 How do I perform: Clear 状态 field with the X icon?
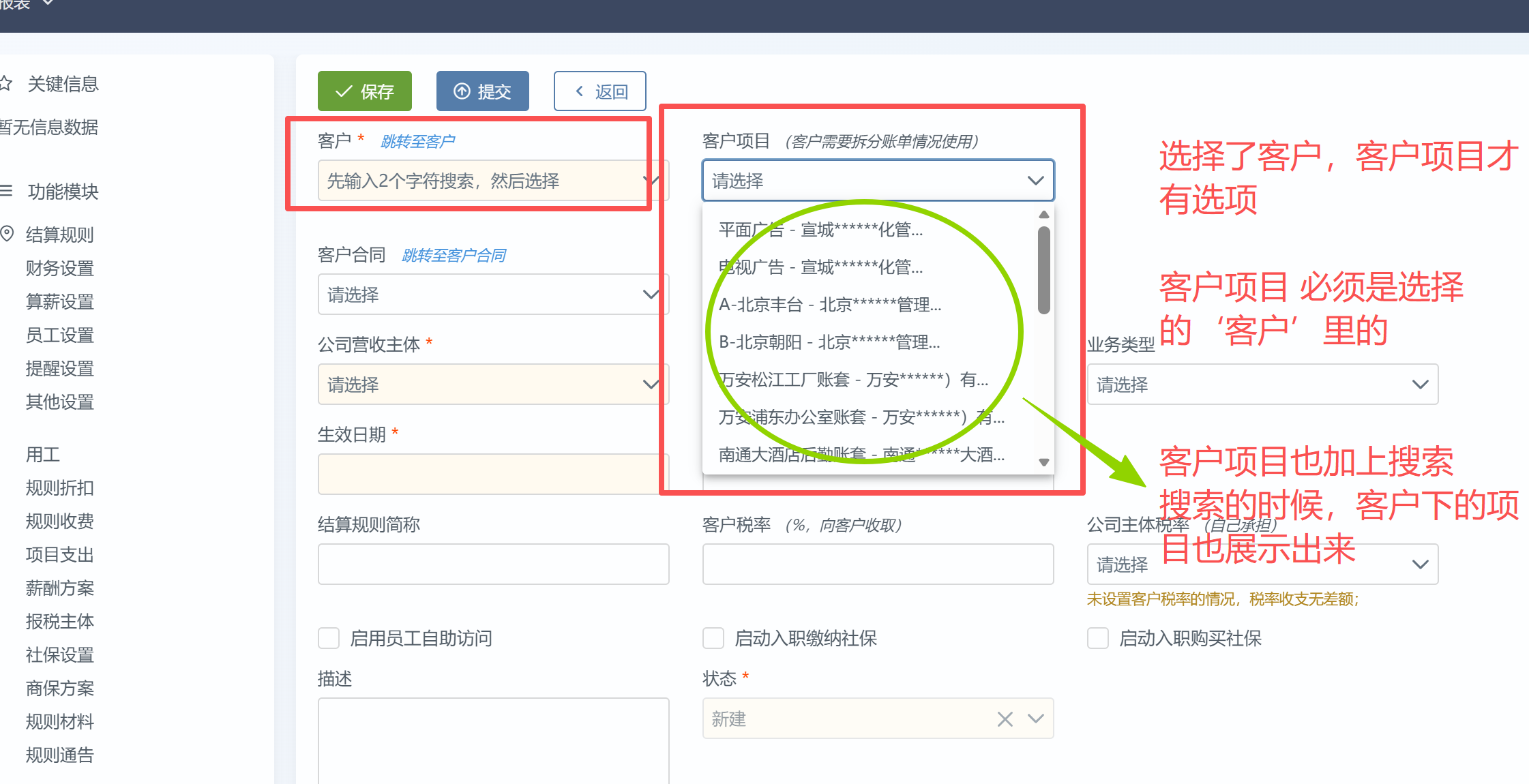[1005, 719]
